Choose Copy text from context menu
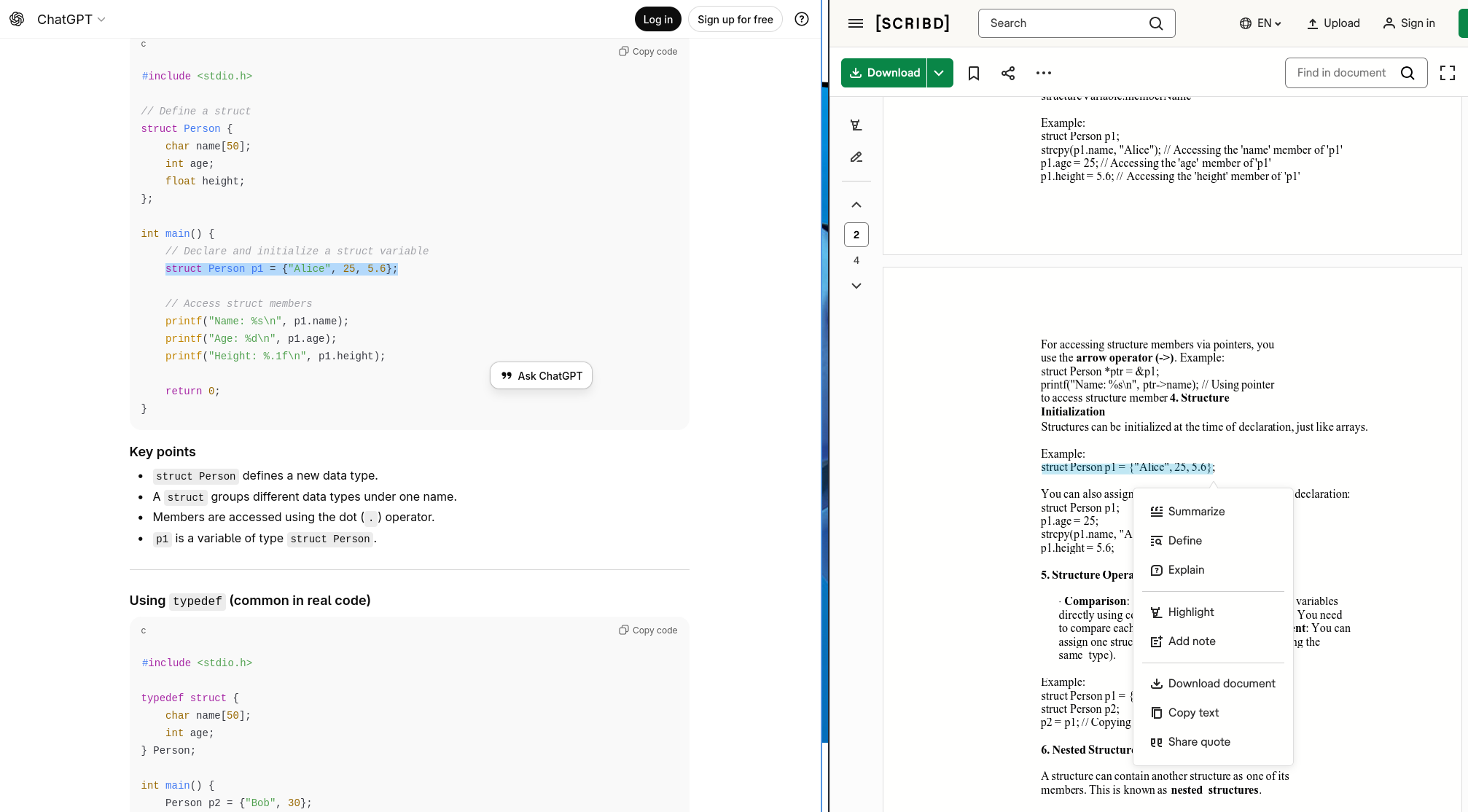 click(1192, 713)
